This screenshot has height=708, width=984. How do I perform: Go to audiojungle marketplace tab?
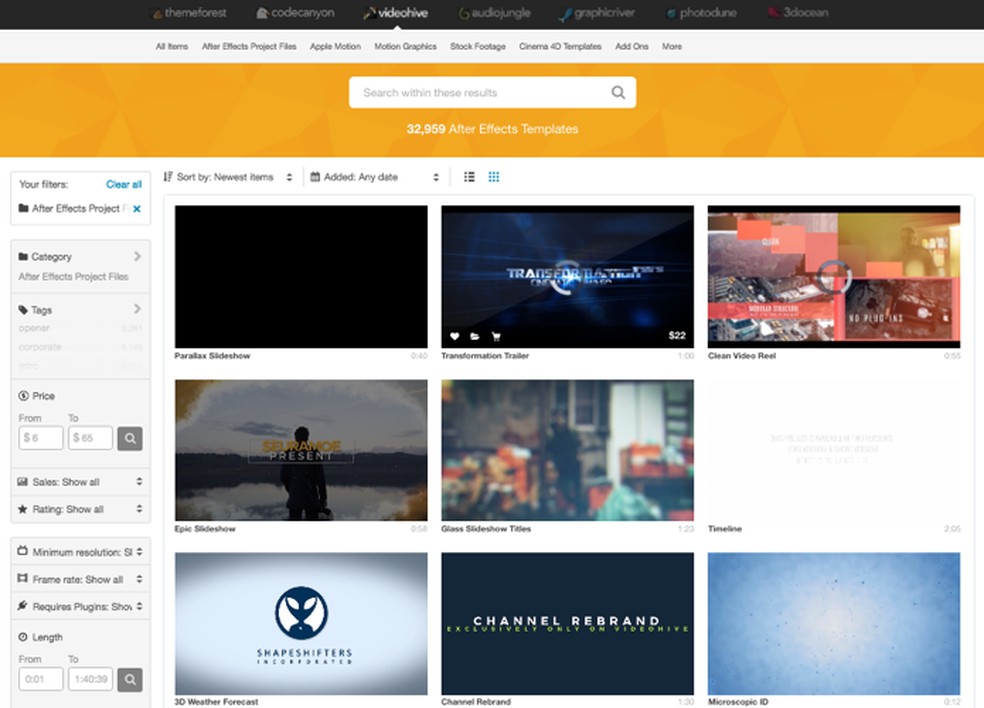pyautogui.click(x=495, y=14)
